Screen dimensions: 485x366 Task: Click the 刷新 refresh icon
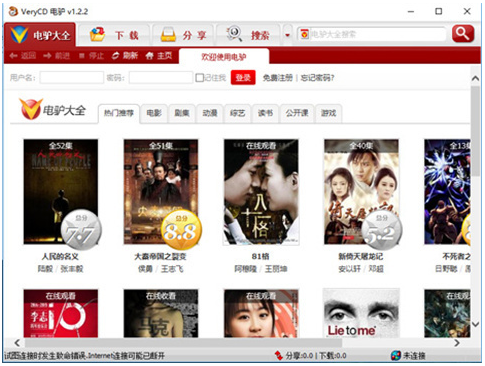point(115,56)
